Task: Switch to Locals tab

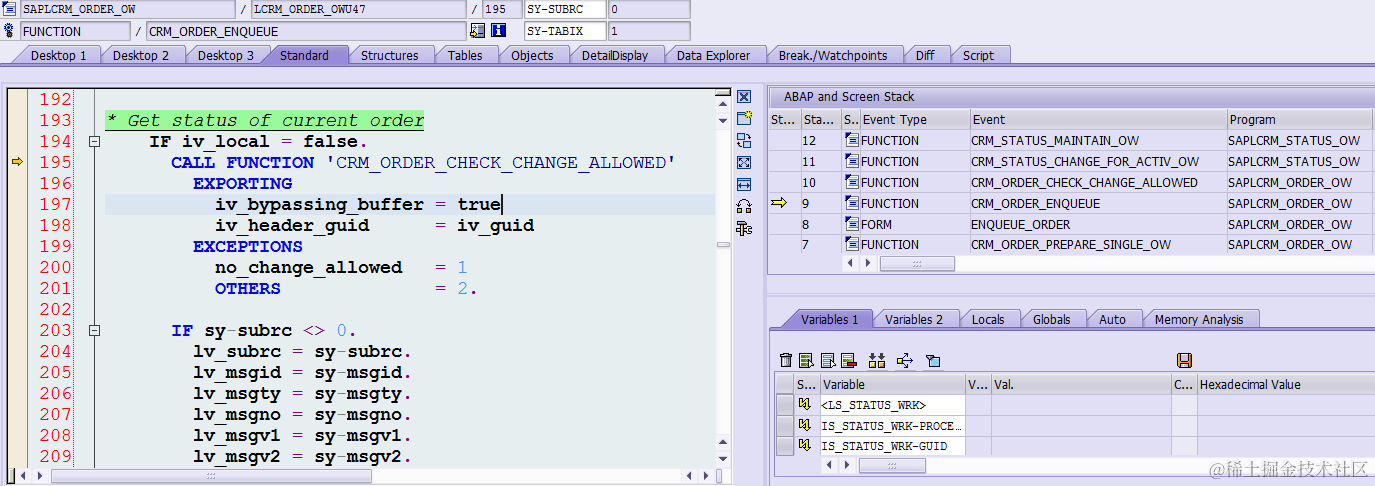Action: coord(988,320)
